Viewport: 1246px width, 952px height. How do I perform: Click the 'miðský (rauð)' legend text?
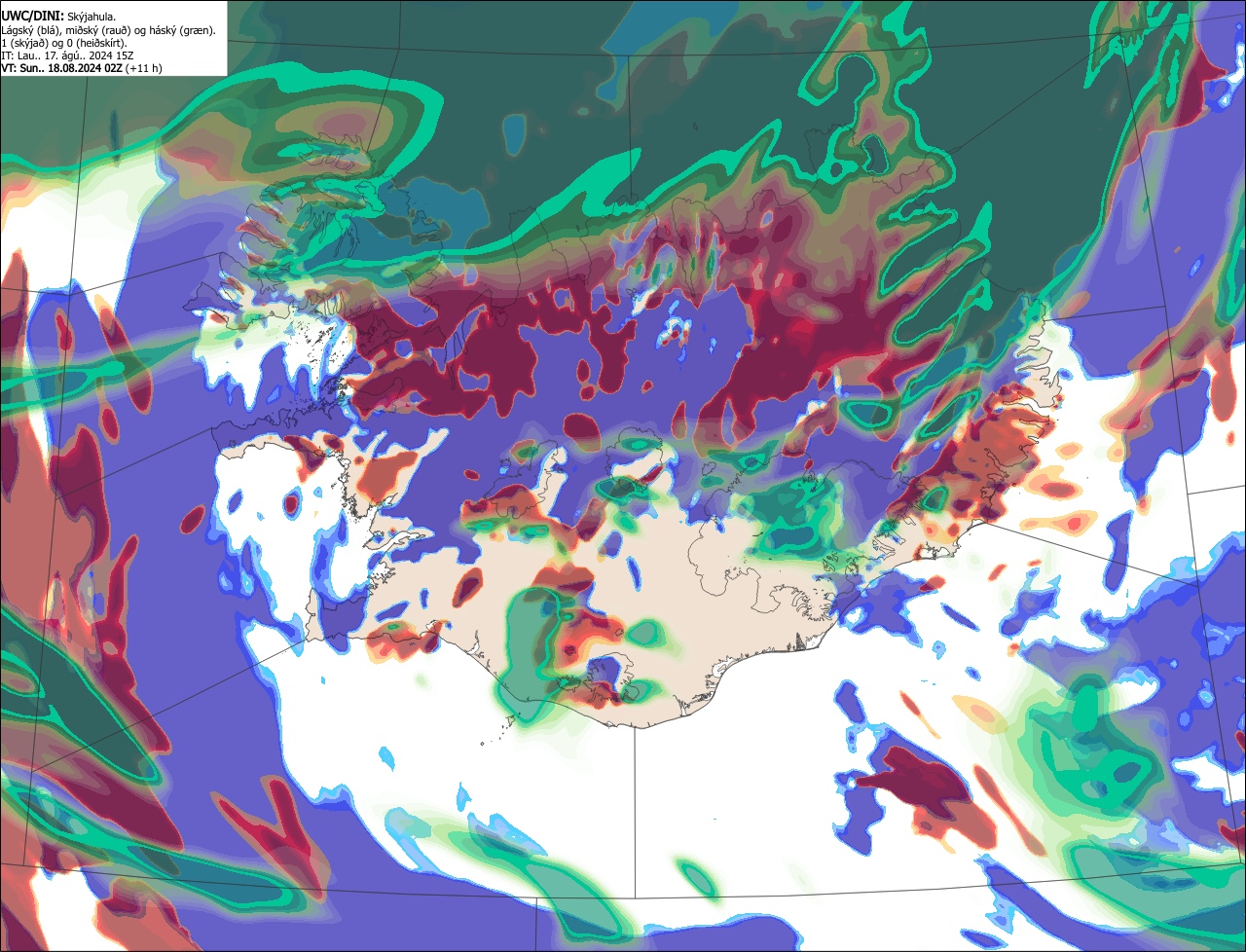(x=98, y=31)
